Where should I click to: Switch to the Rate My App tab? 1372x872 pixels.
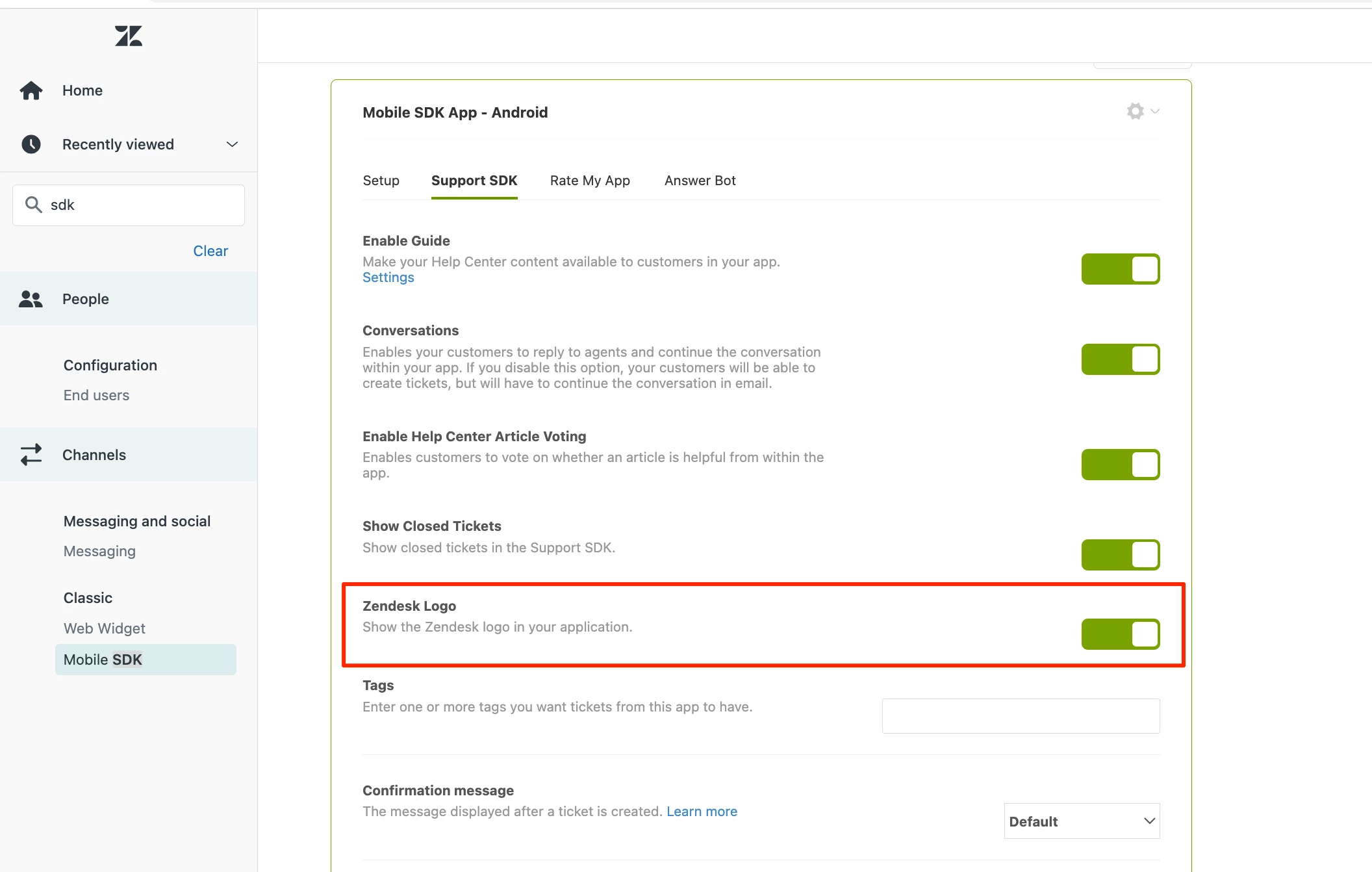590,181
